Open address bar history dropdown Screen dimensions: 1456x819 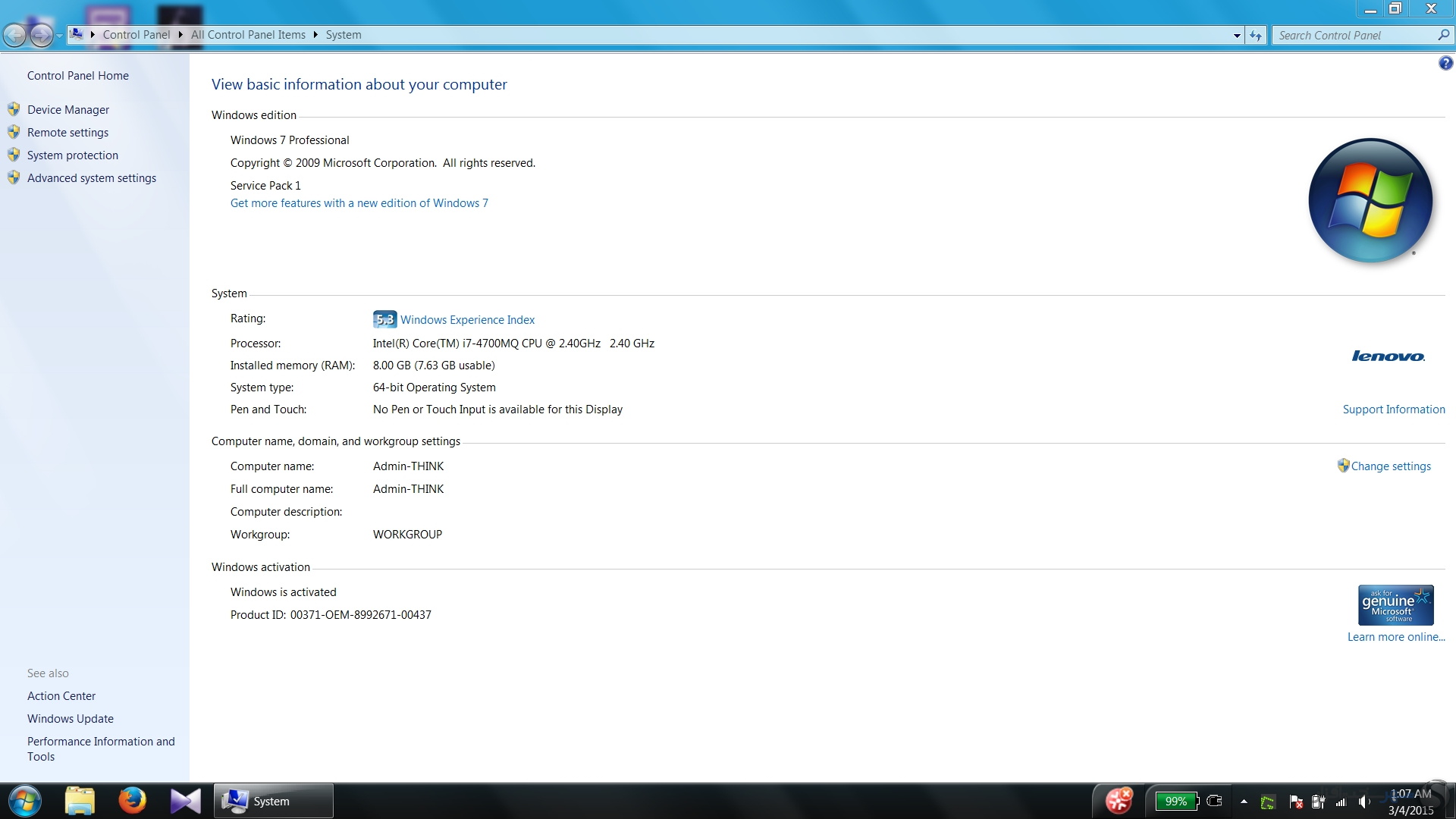(x=1237, y=36)
